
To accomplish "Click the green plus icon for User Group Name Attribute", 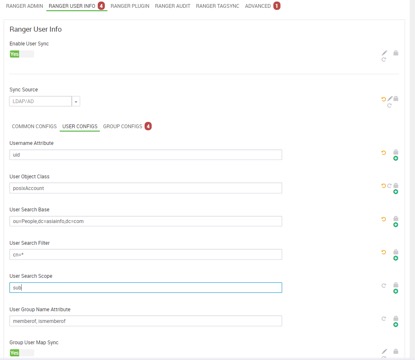I will pyautogui.click(x=396, y=325).
